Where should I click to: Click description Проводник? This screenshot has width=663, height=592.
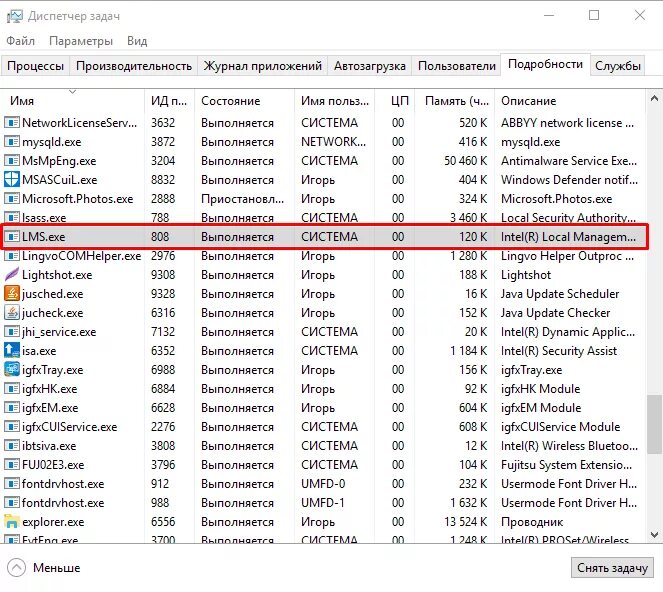point(532,522)
